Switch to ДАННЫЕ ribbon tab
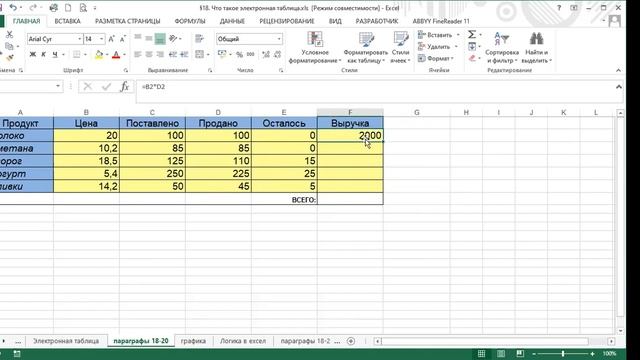Screen dimensions: 640x360 tap(232, 21)
